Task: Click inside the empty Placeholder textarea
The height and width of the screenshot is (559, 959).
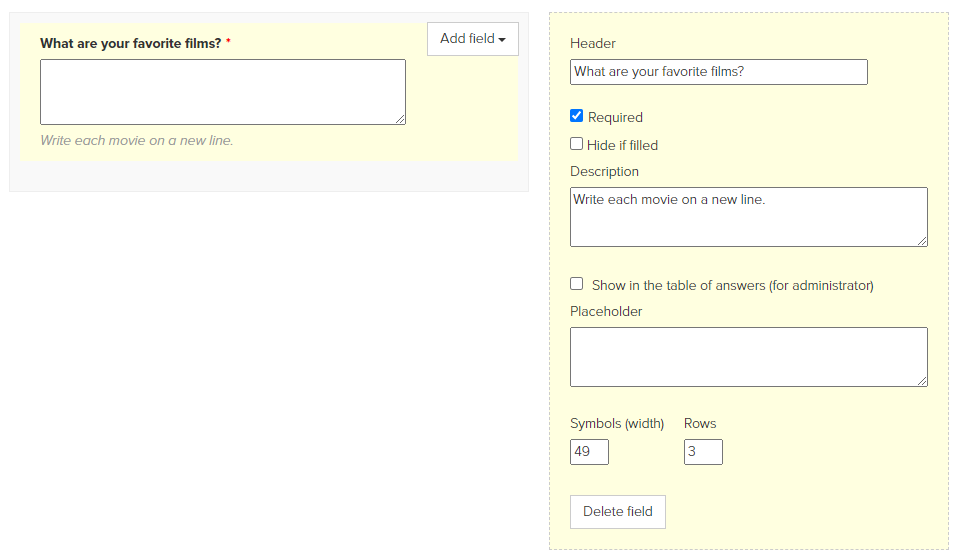Action: tap(749, 357)
